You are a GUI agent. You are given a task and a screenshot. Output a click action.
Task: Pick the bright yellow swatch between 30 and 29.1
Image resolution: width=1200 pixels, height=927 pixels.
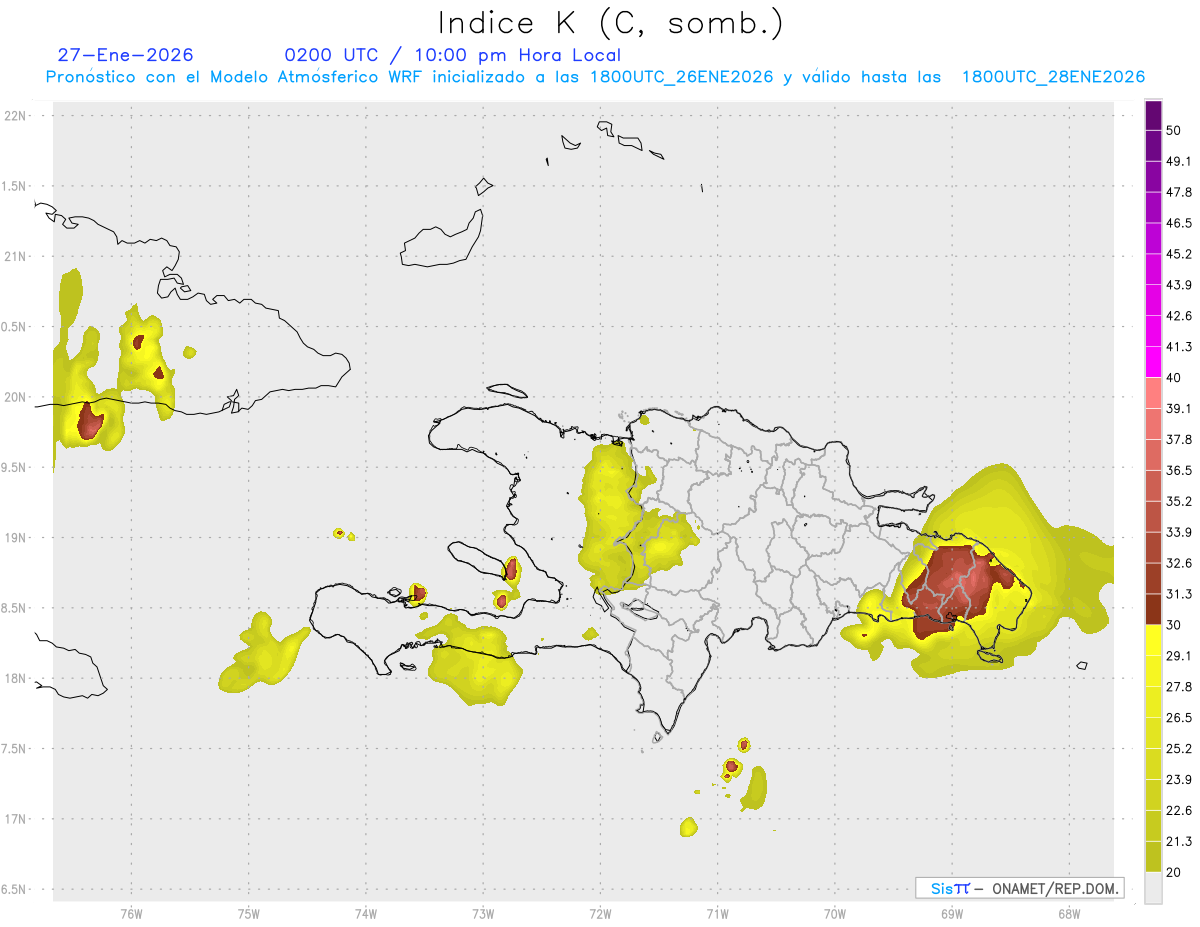click(x=1153, y=640)
